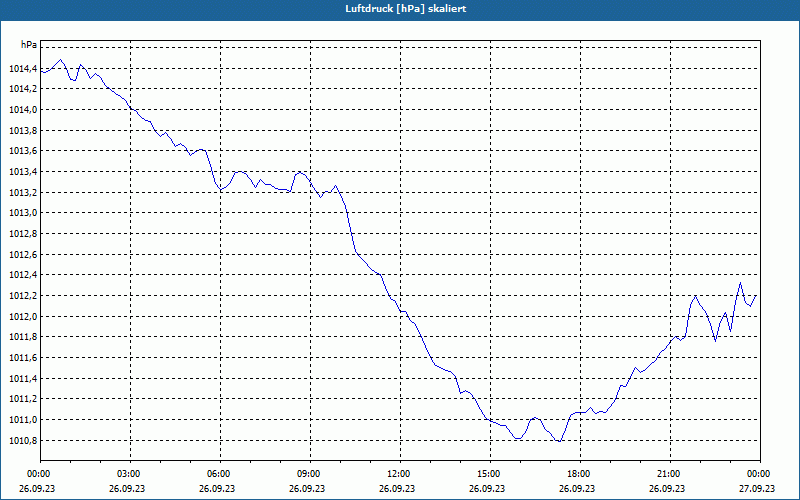
Task: Pick the 1011,2 axis label
Action: point(22,399)
